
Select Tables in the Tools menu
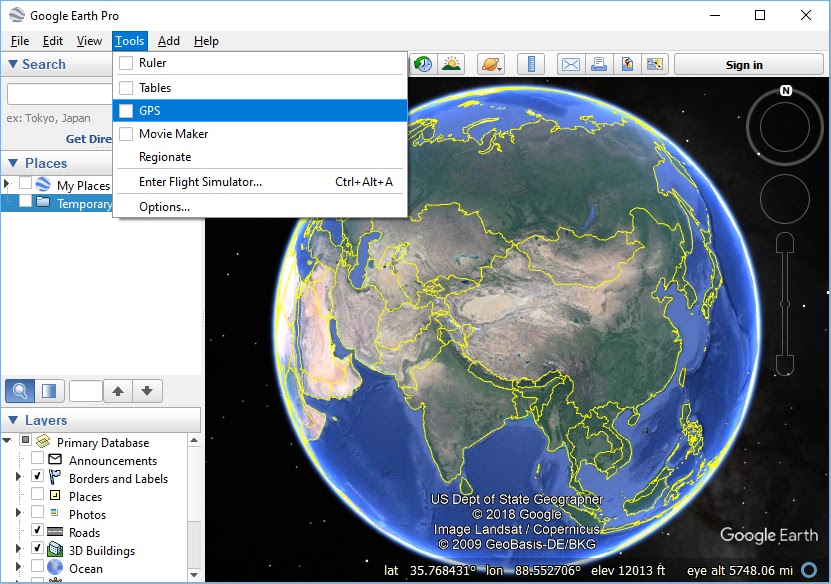pos(260,87)
